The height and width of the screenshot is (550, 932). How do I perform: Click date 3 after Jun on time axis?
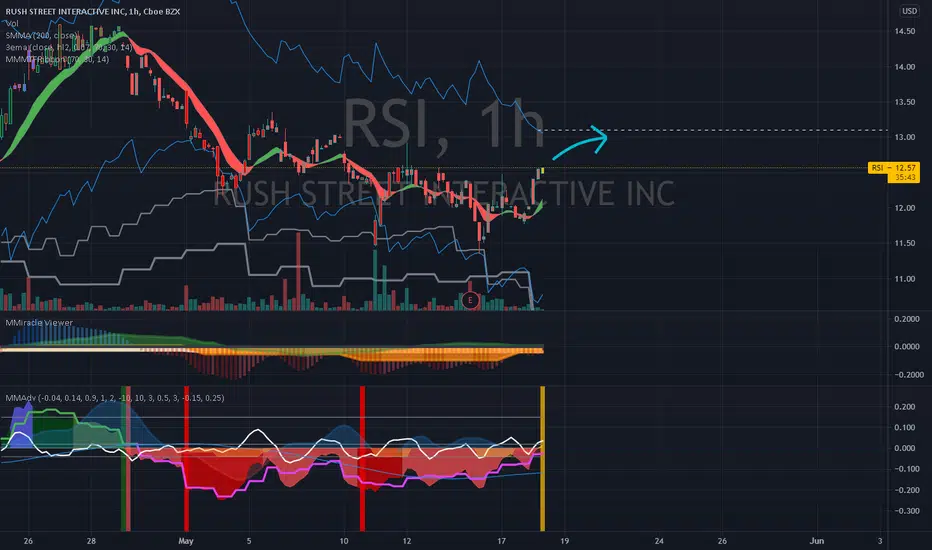(x=880, y=541)
